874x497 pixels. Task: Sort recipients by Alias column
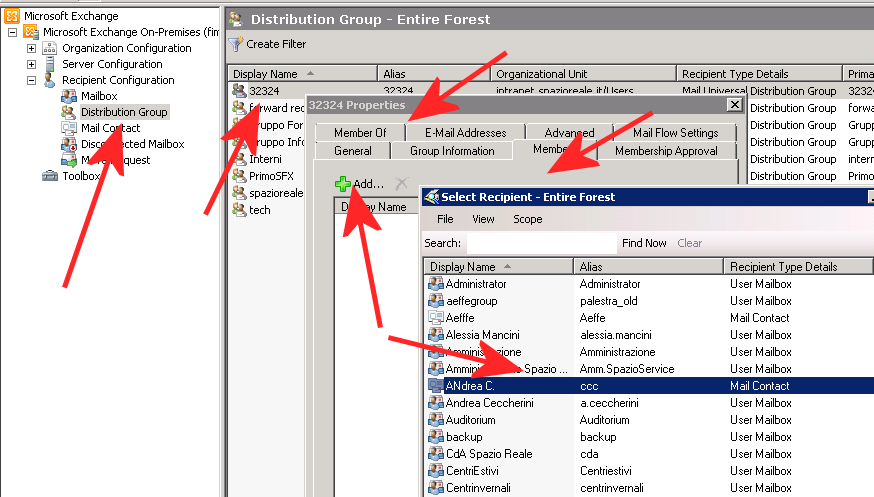click(648, 267)
